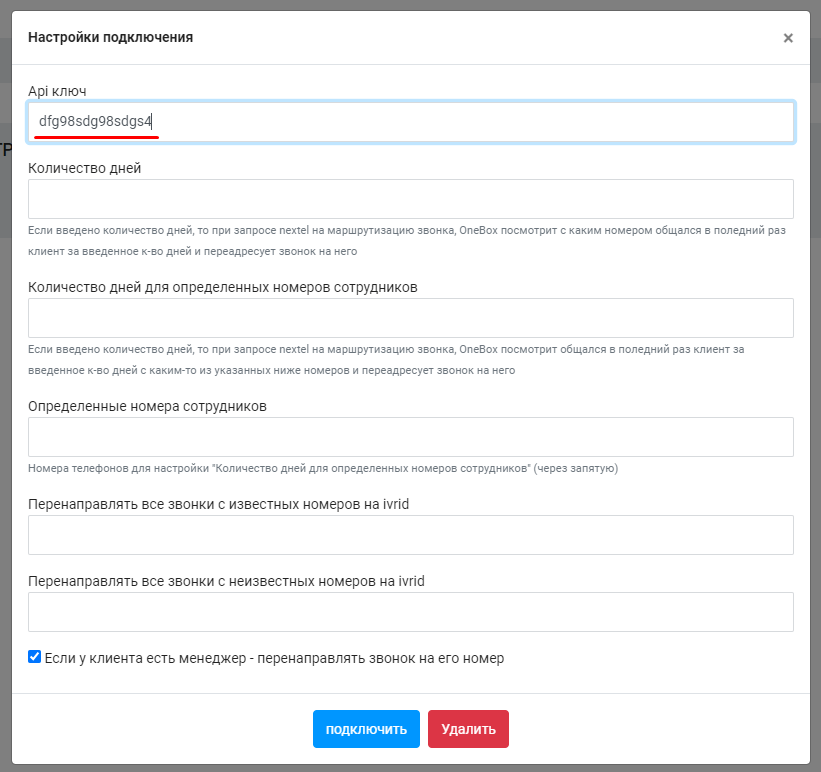
Task: Focus the Количество дней input field
Action: (411, 199)
